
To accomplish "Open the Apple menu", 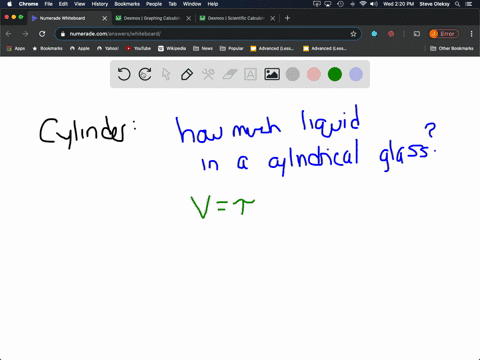I will coord(9,4).
